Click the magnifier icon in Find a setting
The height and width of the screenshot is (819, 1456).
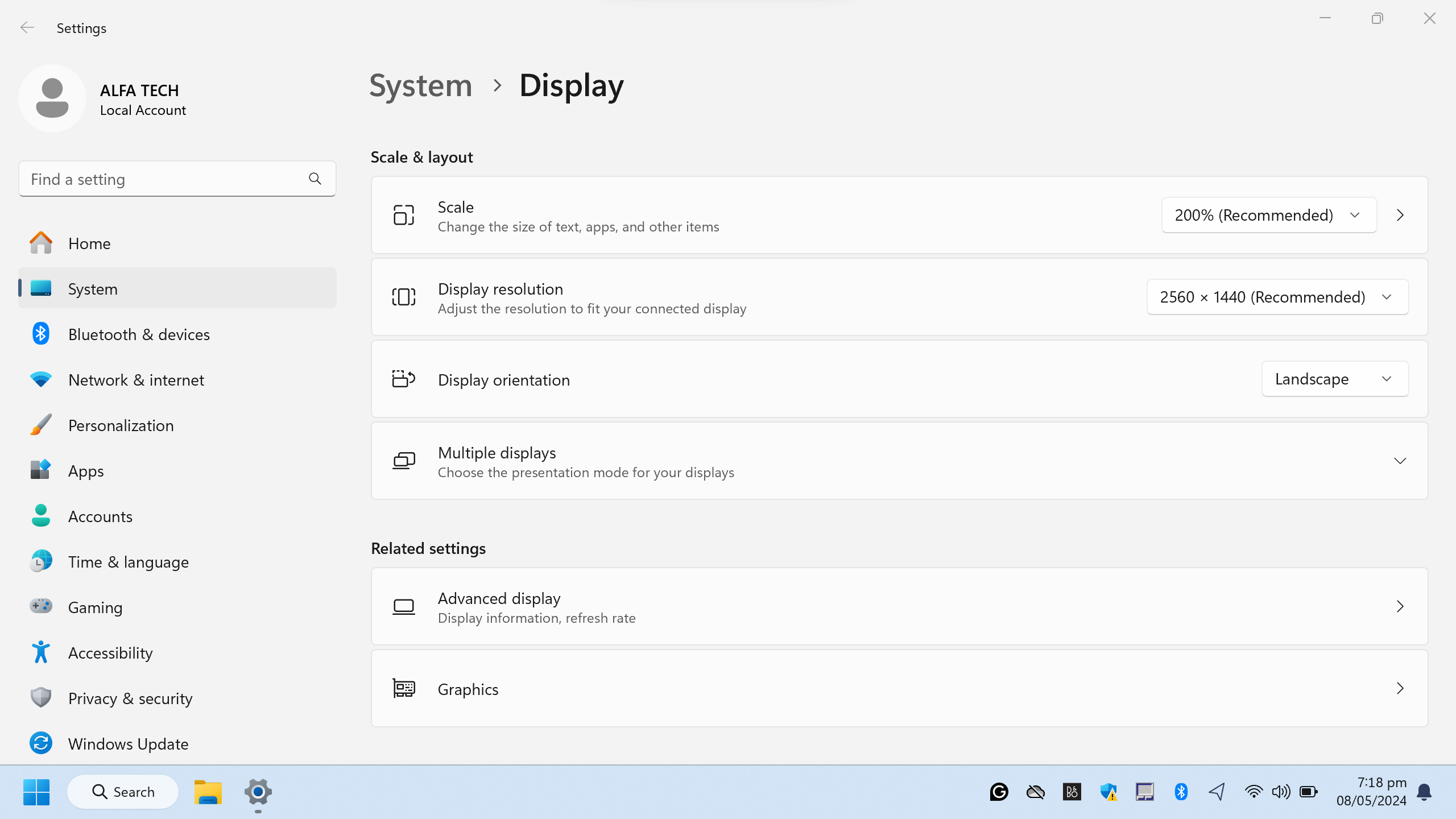click(x=315, y=179)
